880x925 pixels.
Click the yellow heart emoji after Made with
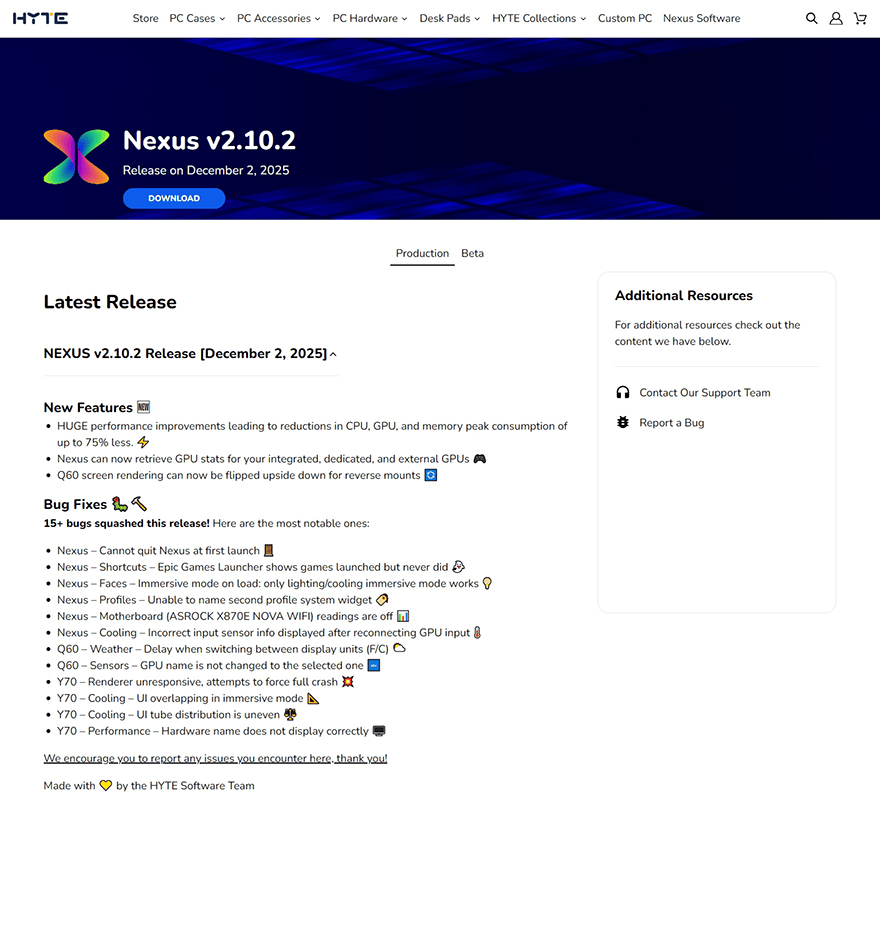(106, 785)
